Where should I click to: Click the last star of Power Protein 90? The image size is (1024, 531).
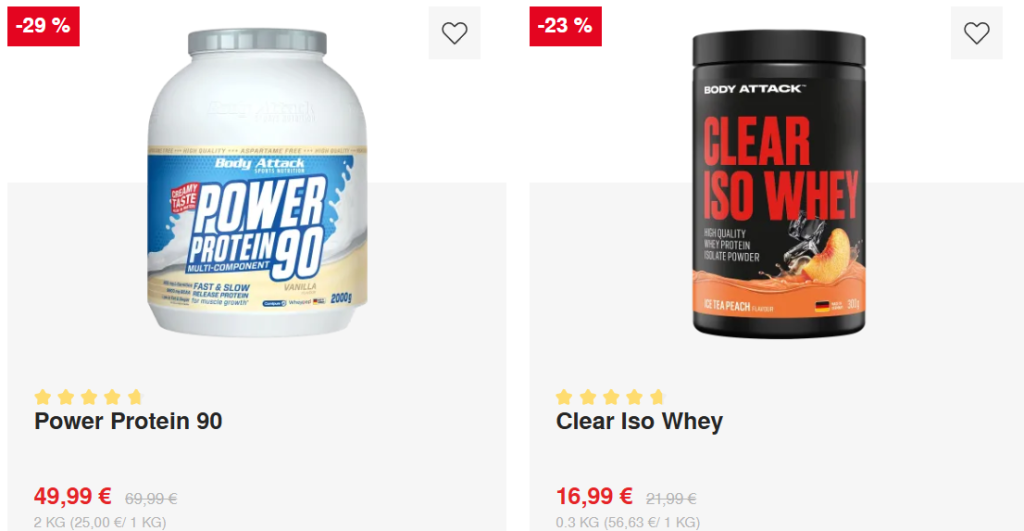(x=135, y=396)
